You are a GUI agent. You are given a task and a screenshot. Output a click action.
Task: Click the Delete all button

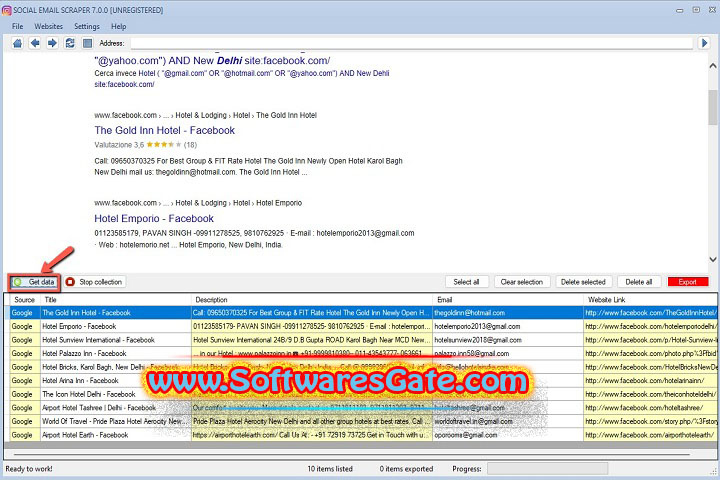639,282
